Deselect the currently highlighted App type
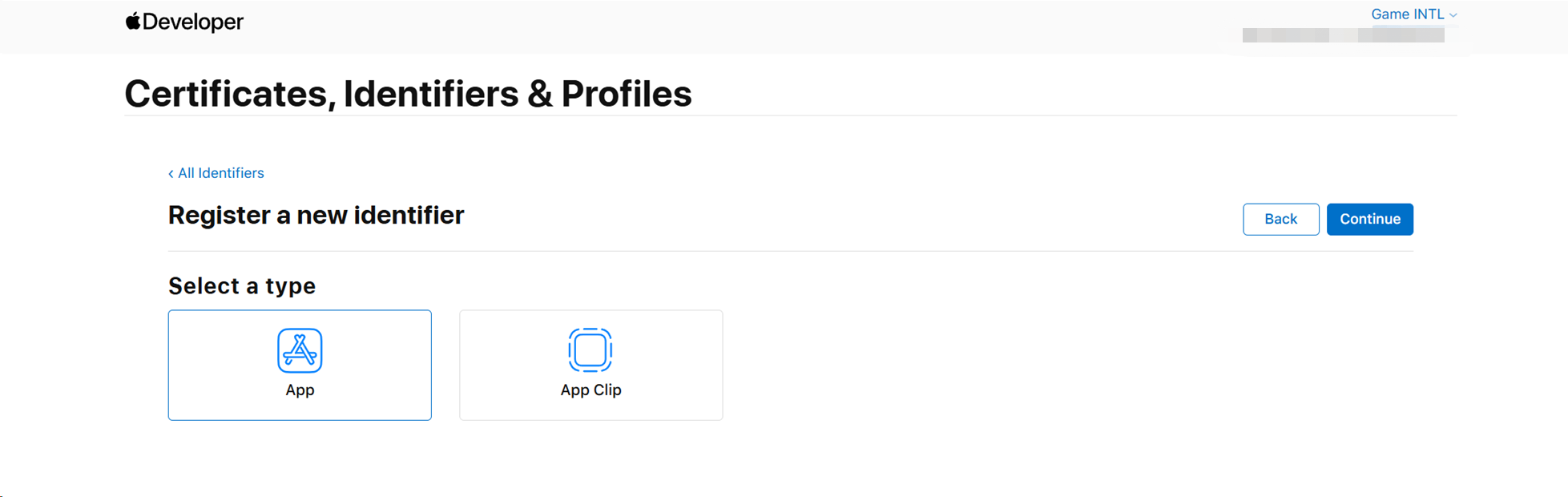1568x497 pixels. 300,365
